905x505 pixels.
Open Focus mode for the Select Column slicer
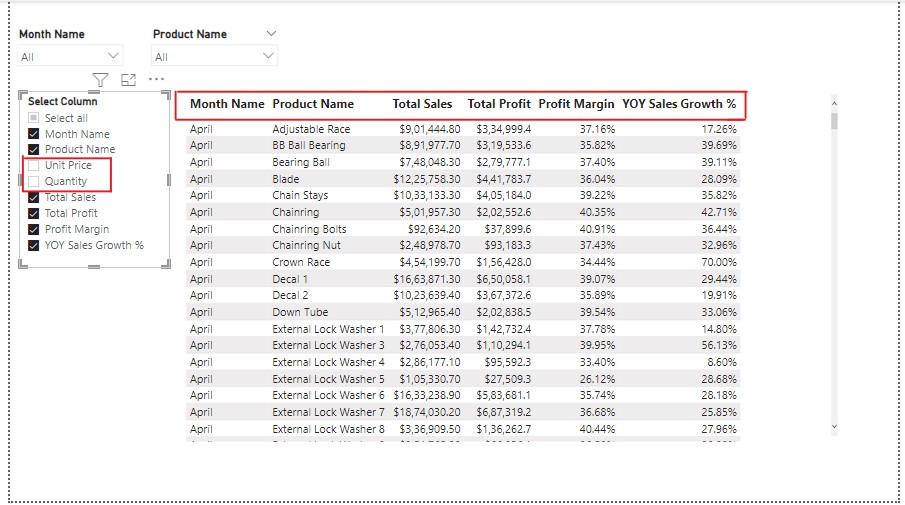[128, 80]
